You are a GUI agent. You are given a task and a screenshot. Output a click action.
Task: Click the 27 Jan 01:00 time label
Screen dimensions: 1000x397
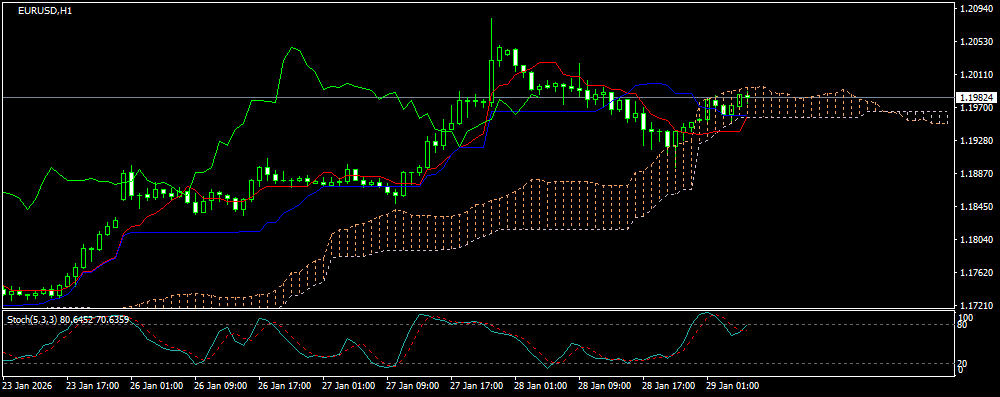(349, 386)
